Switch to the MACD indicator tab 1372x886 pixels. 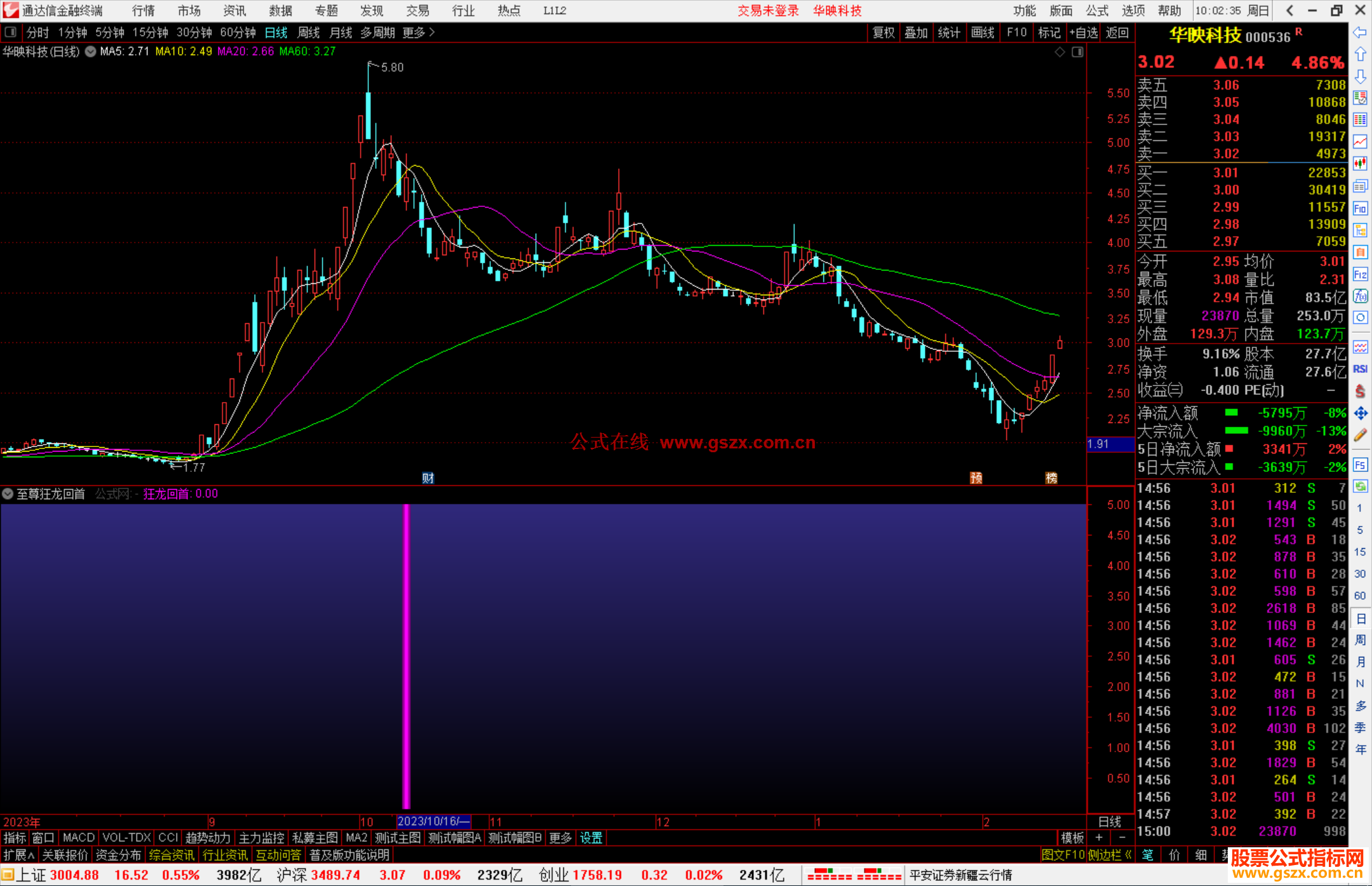(x=78, y=838)
